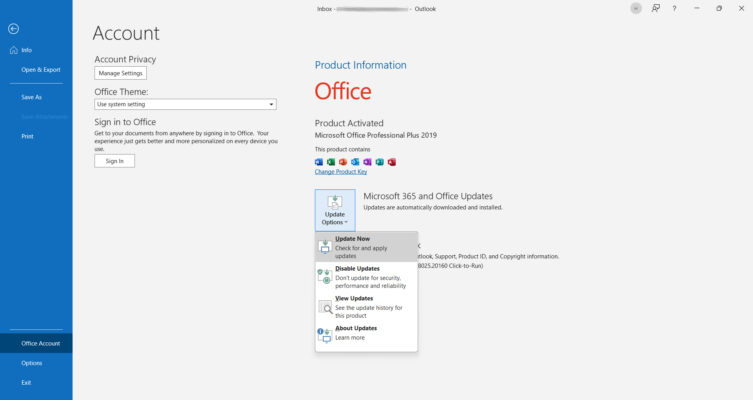Go to Open & Export in the sidebar
The image size is (753, 400).
click(41, 70)
